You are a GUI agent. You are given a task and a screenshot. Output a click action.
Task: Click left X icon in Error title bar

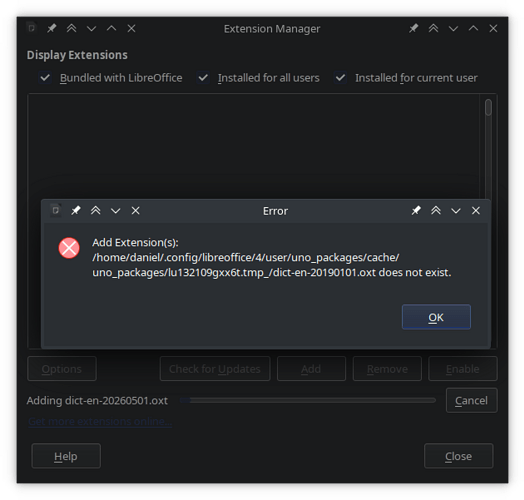[x=135, y=211]
